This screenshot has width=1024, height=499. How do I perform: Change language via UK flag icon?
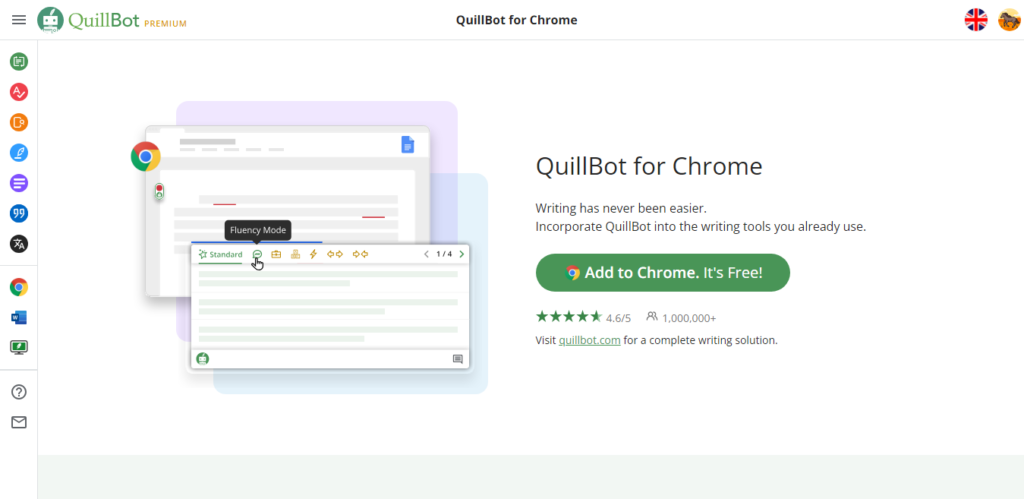pyautogui.click(x=976, y=20)
